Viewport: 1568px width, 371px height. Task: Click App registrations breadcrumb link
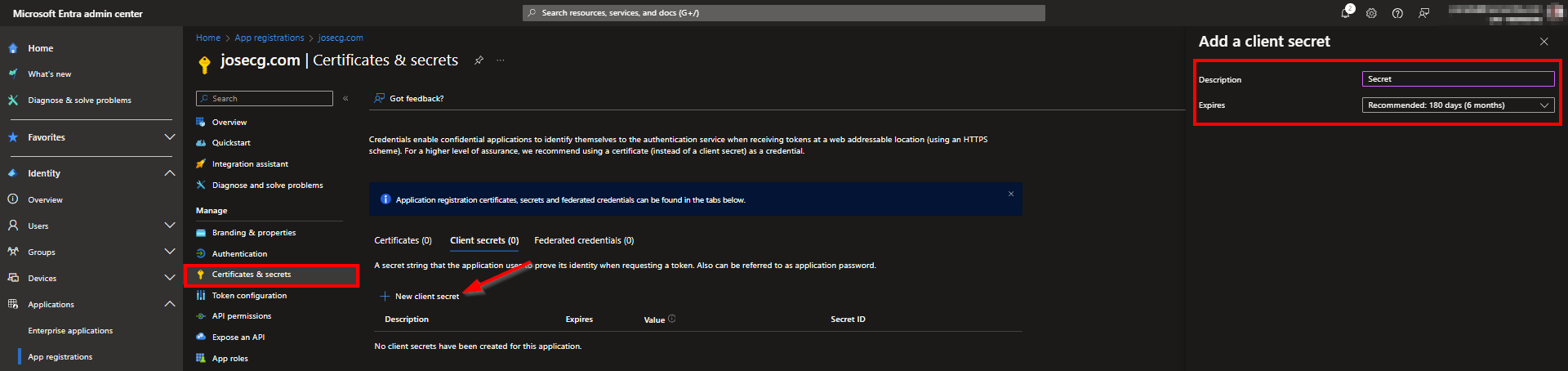coord(269,38)
